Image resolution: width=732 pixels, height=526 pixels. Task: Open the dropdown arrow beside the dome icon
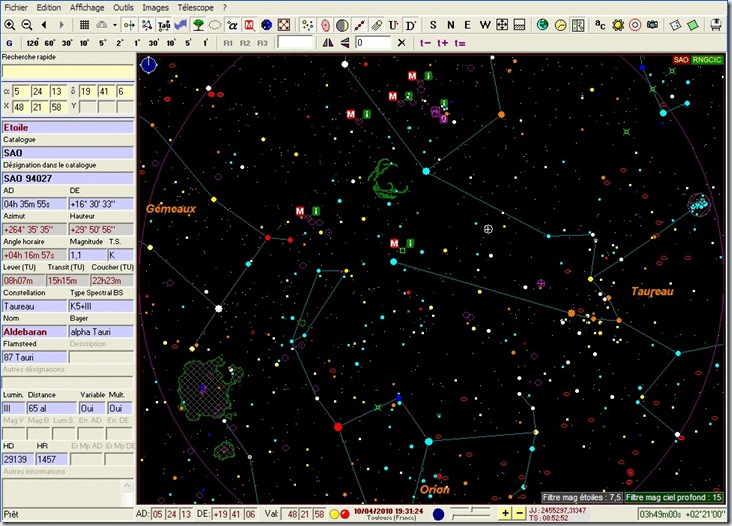[x=114, y=25]
